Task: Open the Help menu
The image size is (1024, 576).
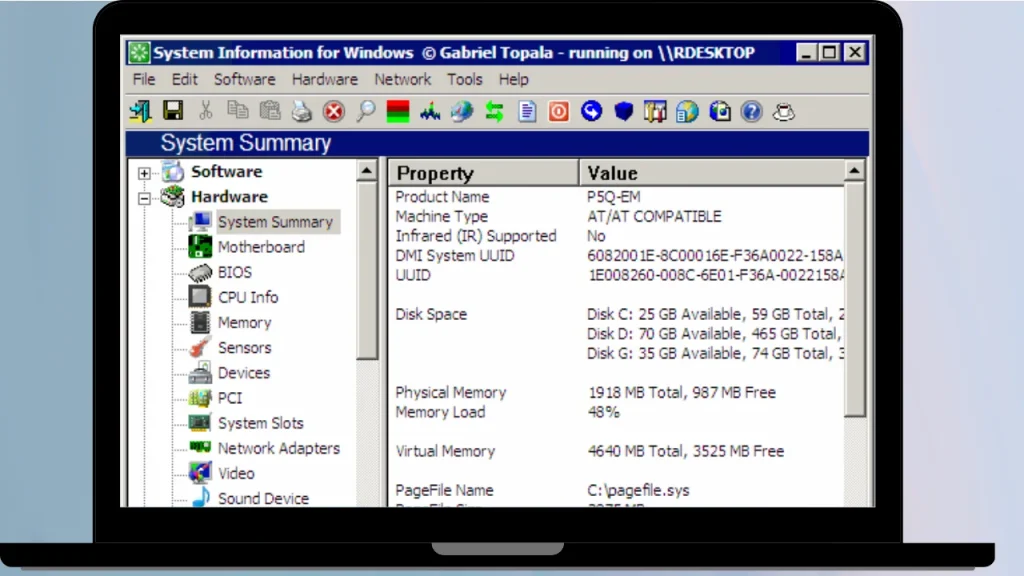Action: click(513, 80)
